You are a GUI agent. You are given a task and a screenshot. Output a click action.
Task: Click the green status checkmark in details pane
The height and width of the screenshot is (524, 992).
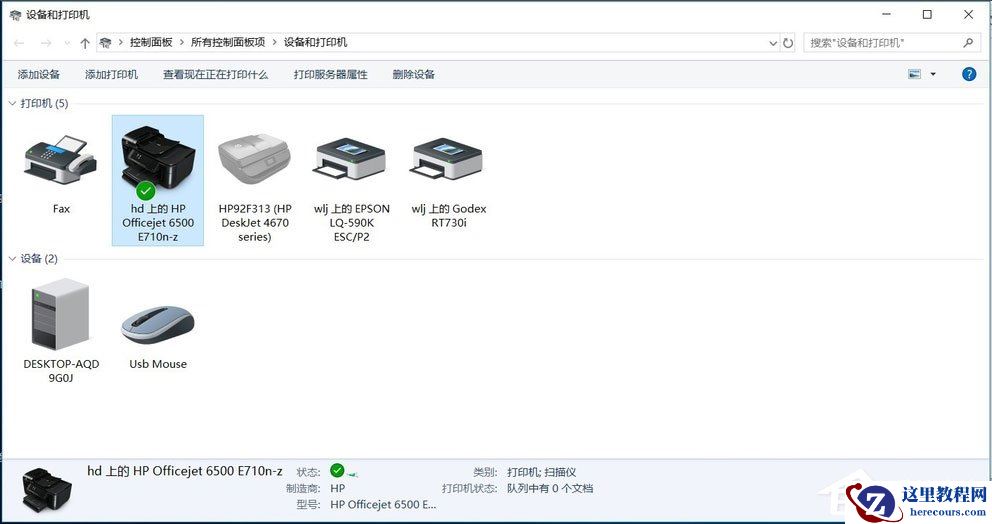click(337, 470)
